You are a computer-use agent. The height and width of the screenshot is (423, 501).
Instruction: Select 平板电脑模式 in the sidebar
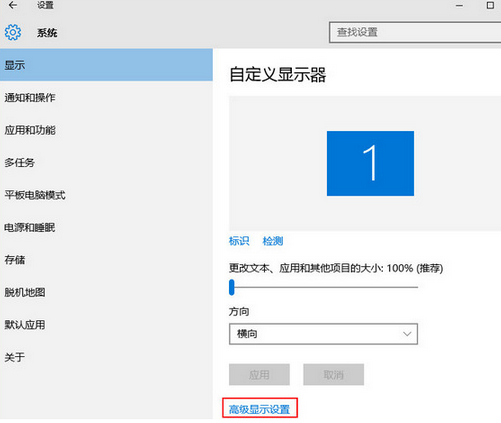106,195
